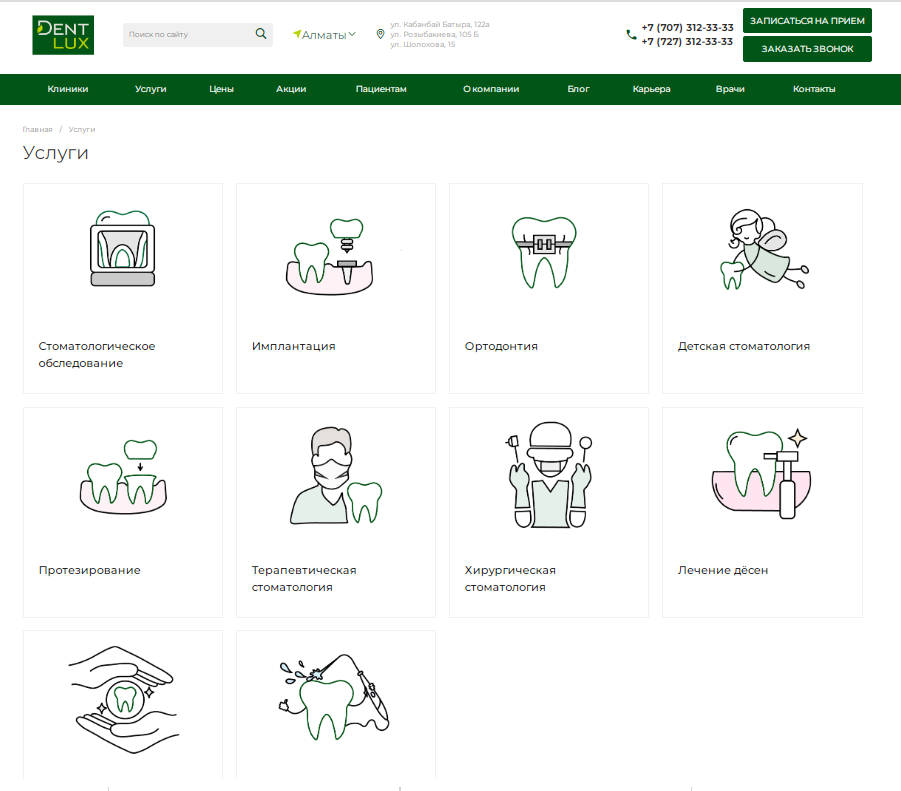Open the tooth cleaning spray icon
Image resolution: width=901 pixels, height=791 pixels.
tap(334, 697)
